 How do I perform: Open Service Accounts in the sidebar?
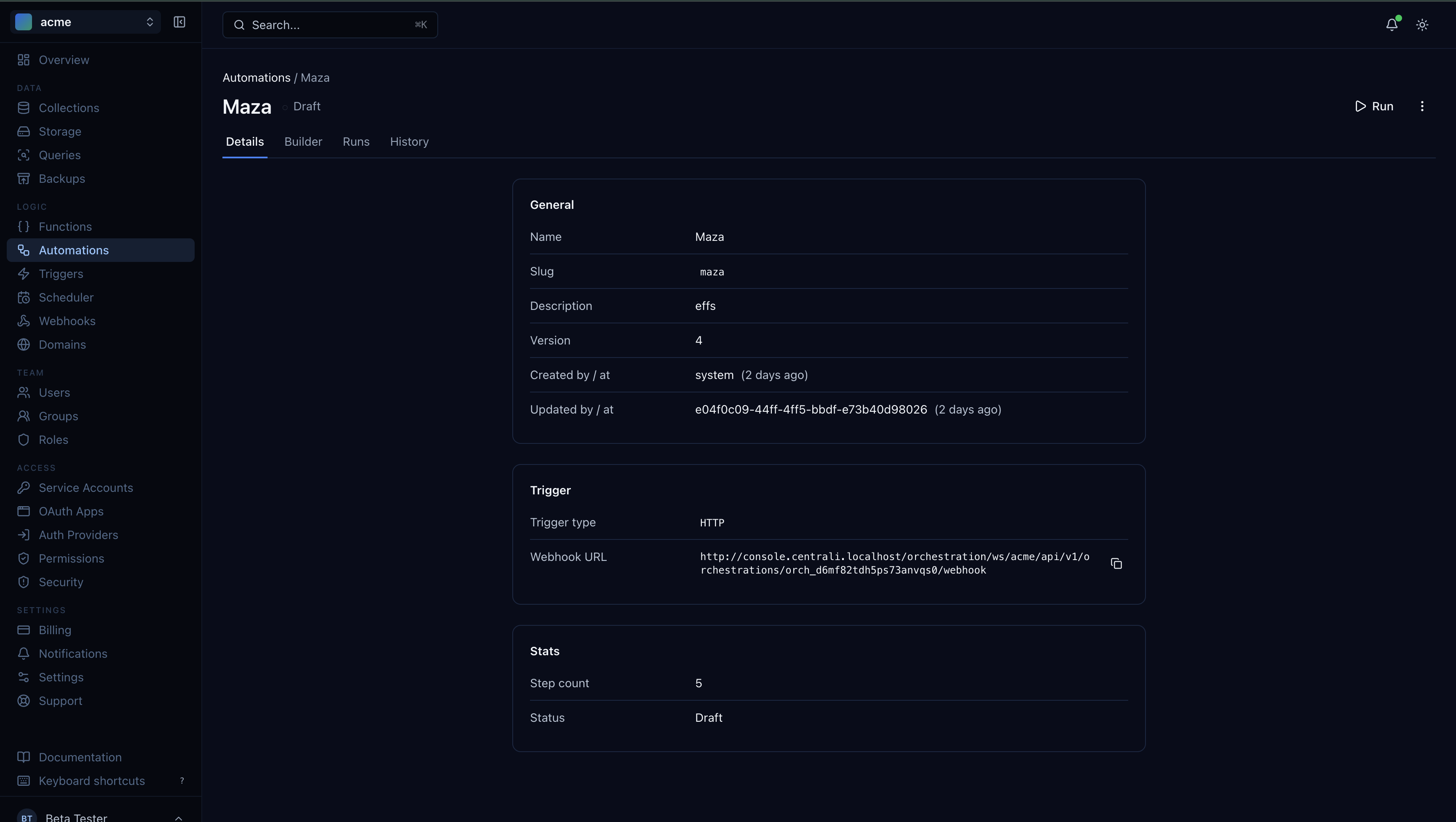[86, 488]
